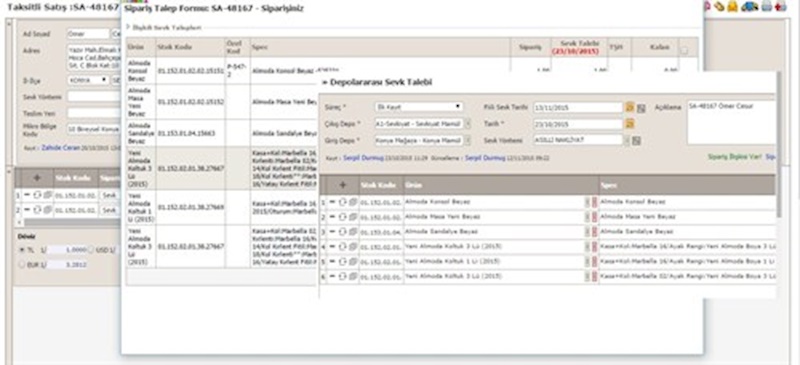Click vertical scrollbar of Depolararası Sevk Talebi panel
Screen dimensions: 800x365
click(x=778, y=143)
